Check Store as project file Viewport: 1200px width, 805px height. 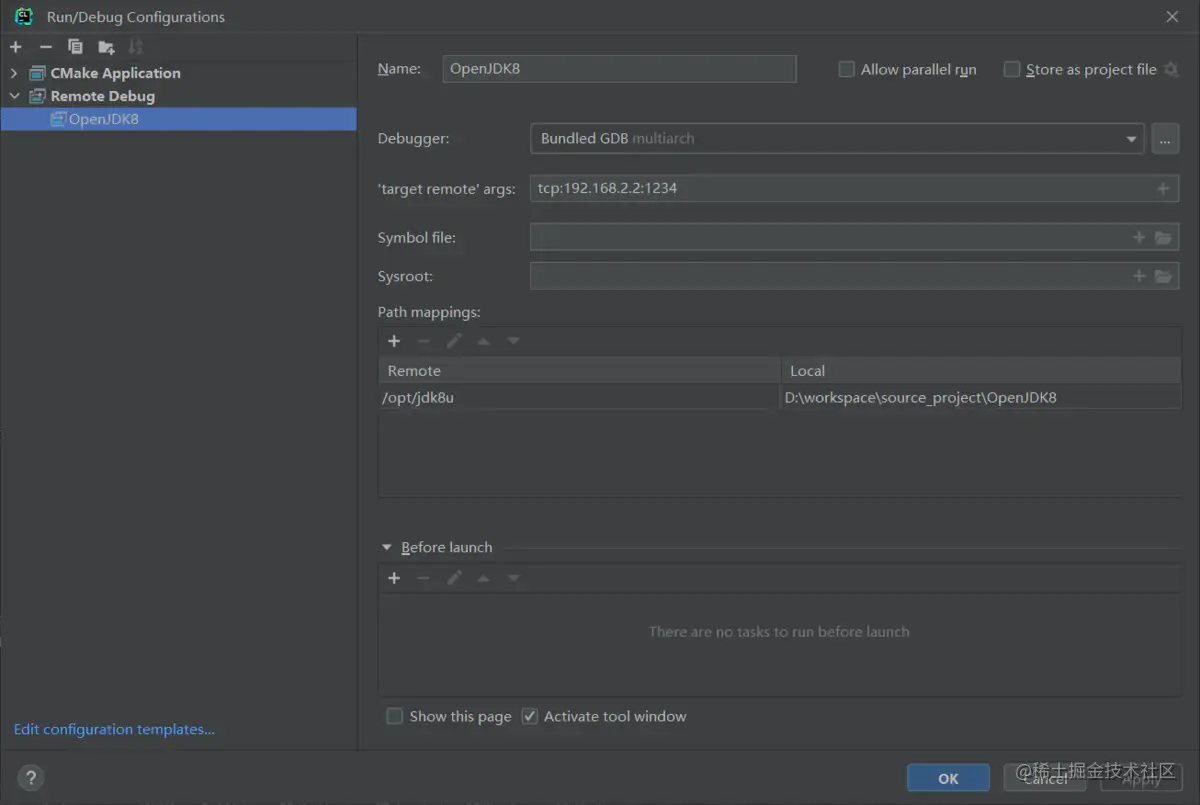(1012, 69)
